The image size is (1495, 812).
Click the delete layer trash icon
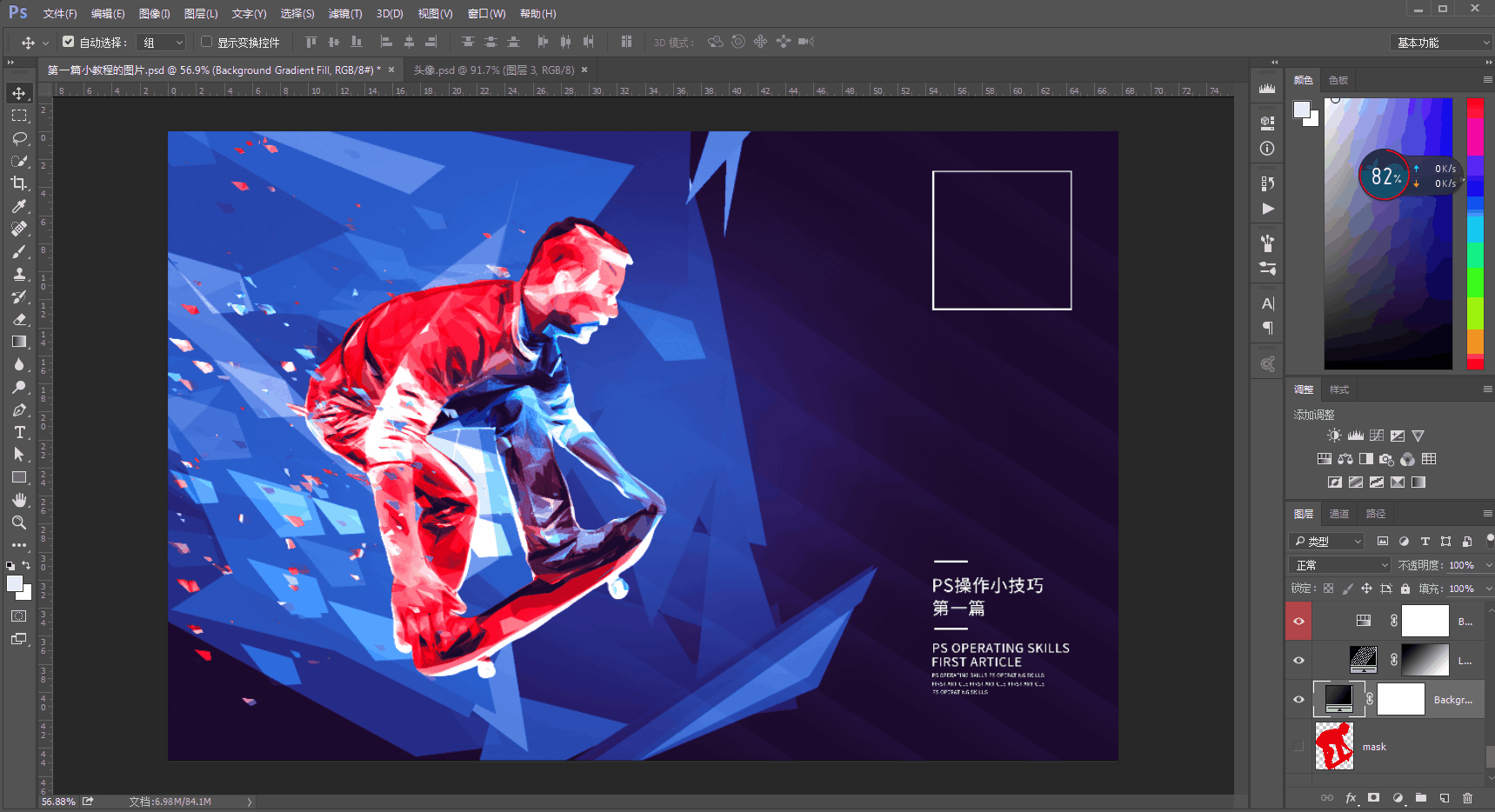1467,797
